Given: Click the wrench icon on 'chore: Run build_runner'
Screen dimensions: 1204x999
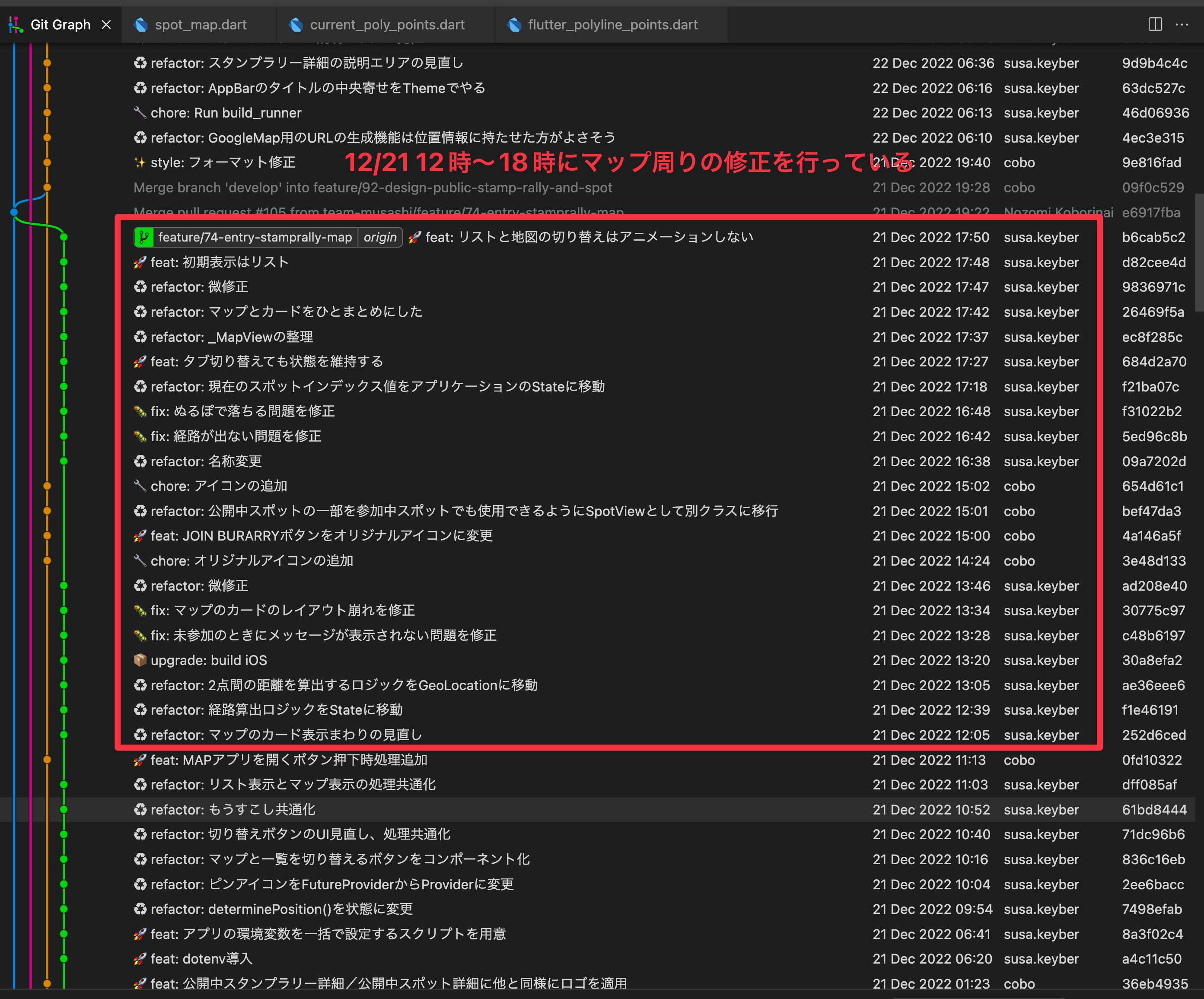Looking at the screenshot, I should [140, 112].
